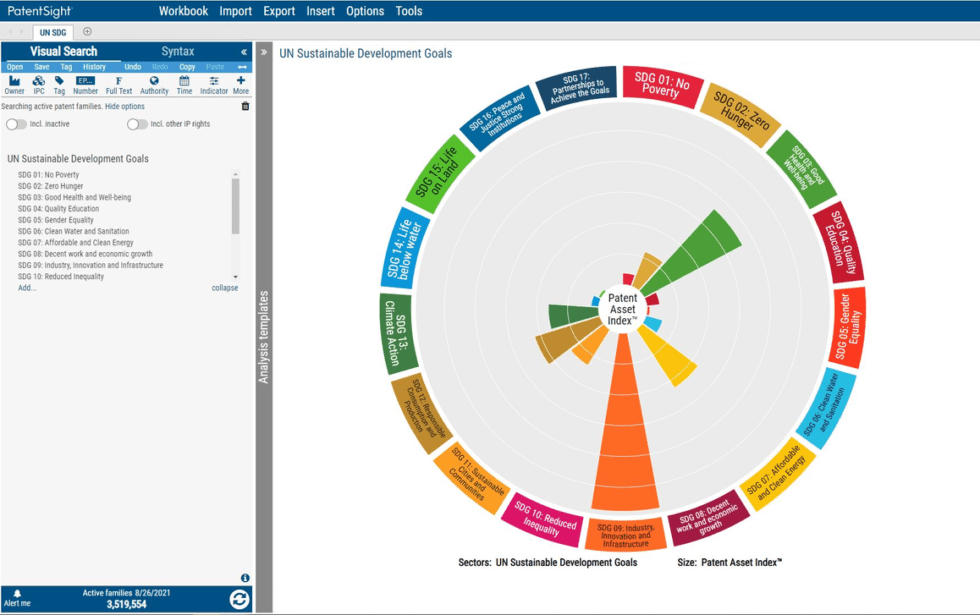Add an Owner search filter

coord(14,85)
